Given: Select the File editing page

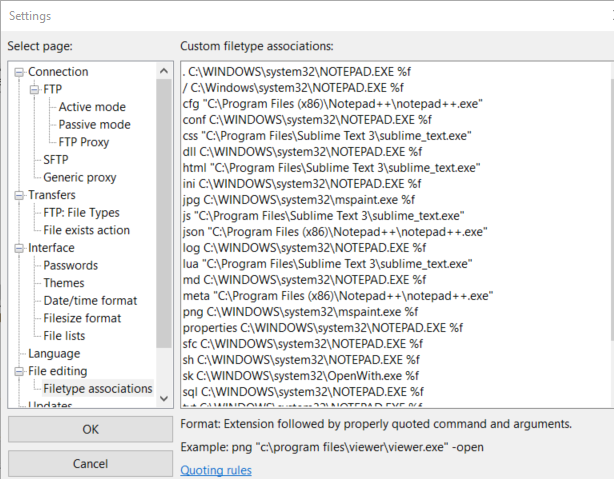Looking at the screenshot, I should pyautogui.click(x=58, y=371).
